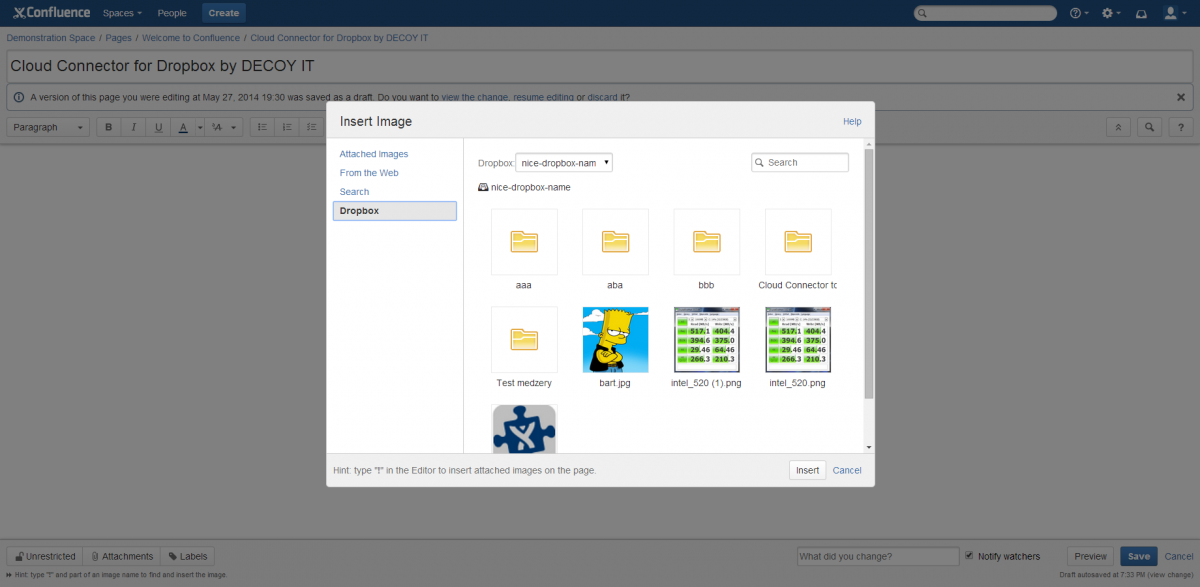Select the intel_520 (1).png thumbnail
The height and width of the screenshot is (587, 1200).
(707, 339)
